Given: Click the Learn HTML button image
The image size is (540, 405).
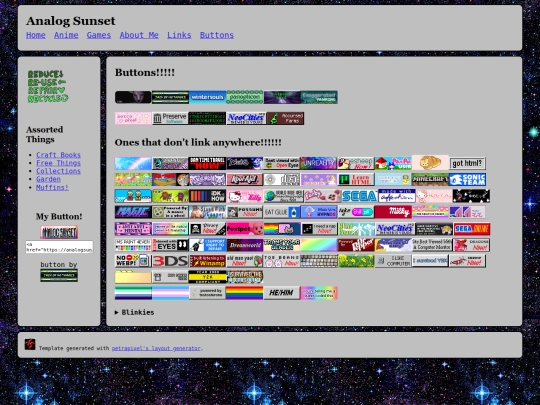Looking at the screenshot, I should pos(356,179).
